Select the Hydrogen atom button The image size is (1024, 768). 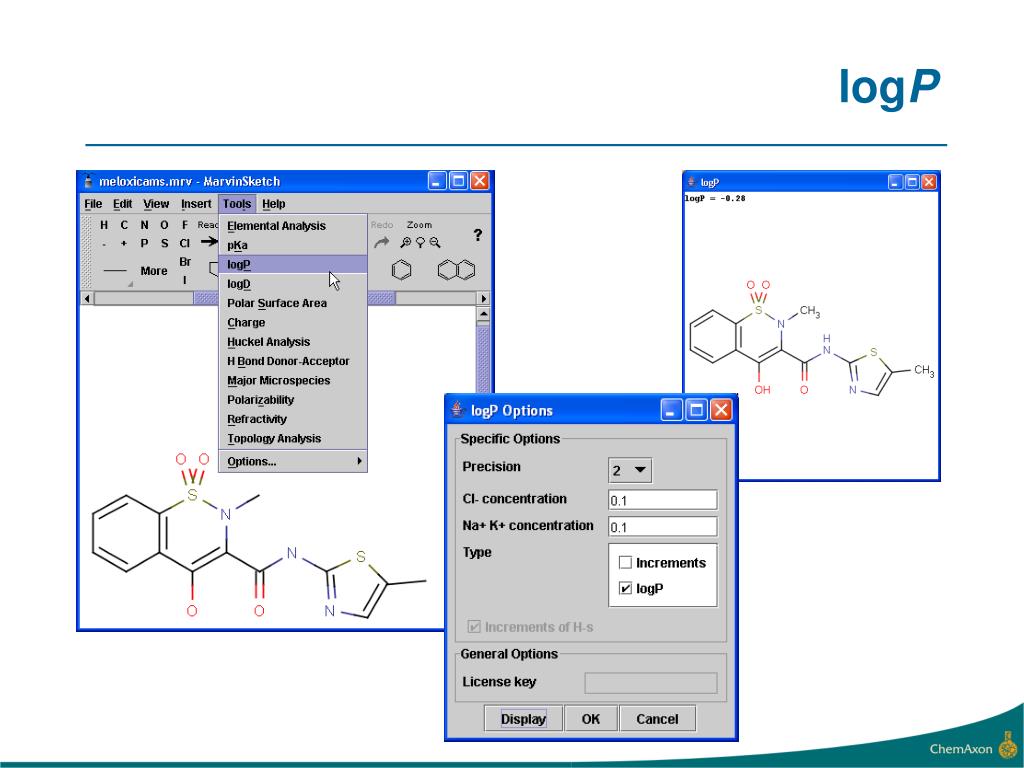point(104,225)
